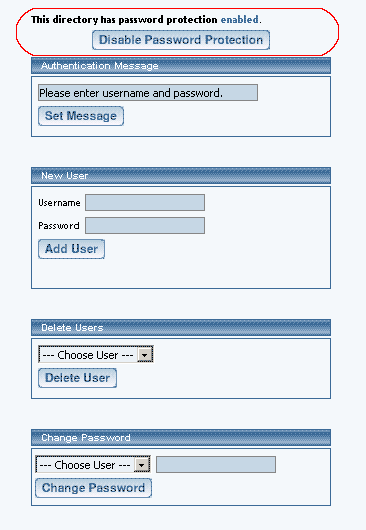Click the Add User button
Screen dimensions: 366x530
click(71, 249)
